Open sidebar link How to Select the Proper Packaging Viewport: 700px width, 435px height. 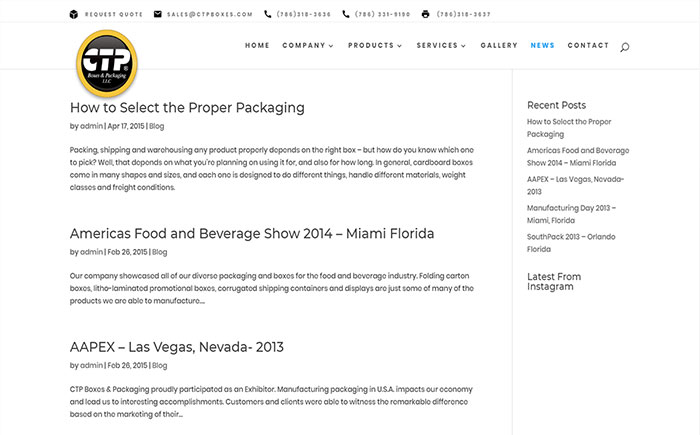569,128
